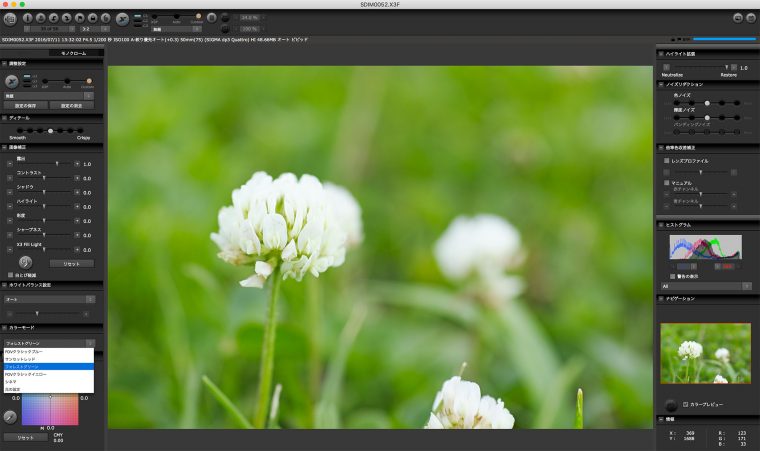Viewport: 760px width, 451px height.
Task: Select the Custom point on adjustment mode selector
Action: [89, 81]
